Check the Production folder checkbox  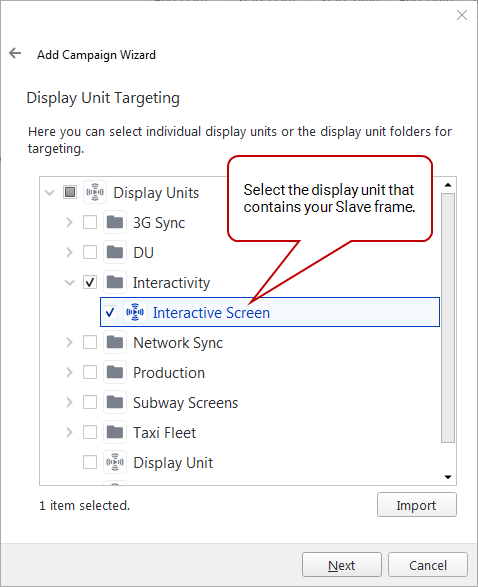pyautogui.click(x=90, y=372)
